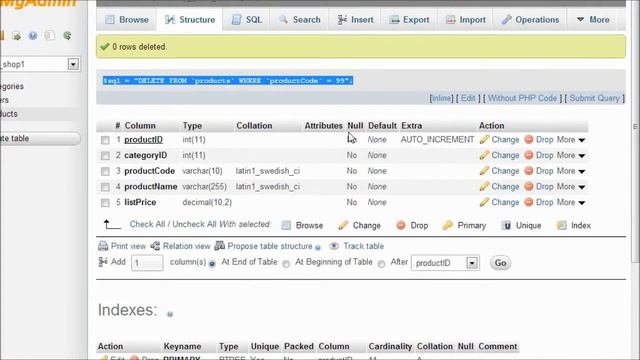Click the Track table eye icon
The image size is (640, 360).
[334, 246]
